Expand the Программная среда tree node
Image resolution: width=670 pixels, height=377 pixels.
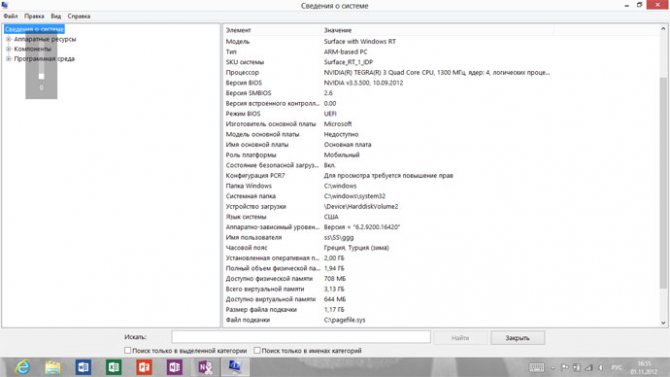tap(8, 59)
